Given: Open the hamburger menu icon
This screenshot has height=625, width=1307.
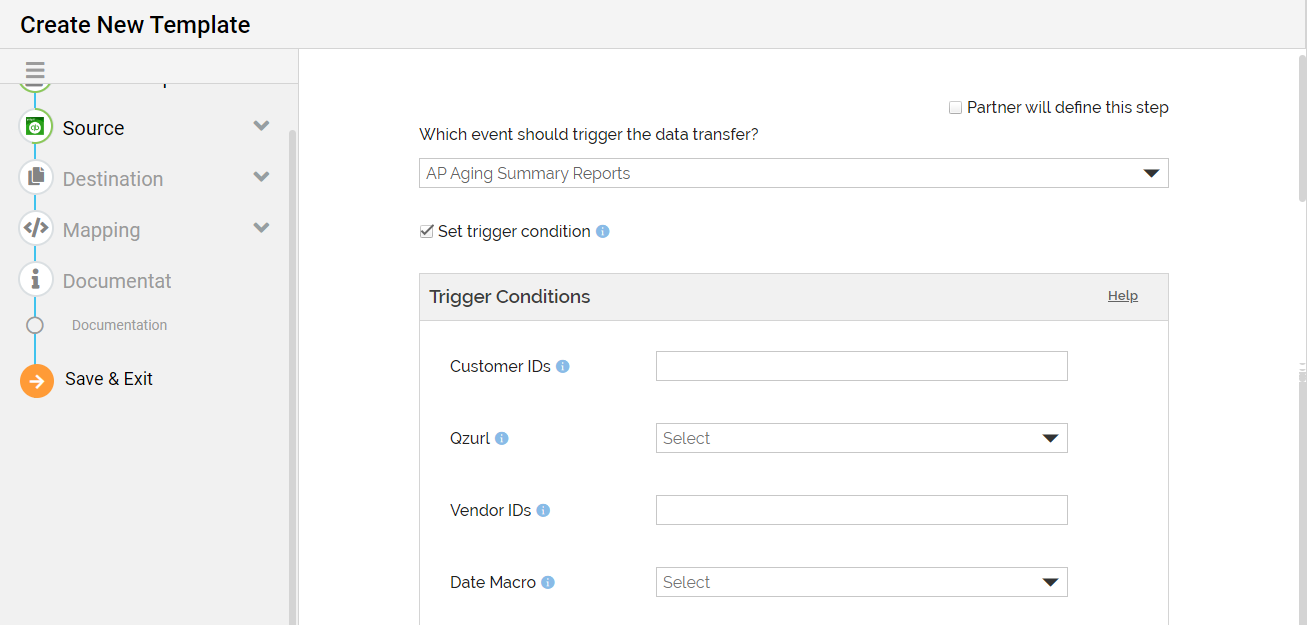Looking at the screenshot, I should [35, 71].
